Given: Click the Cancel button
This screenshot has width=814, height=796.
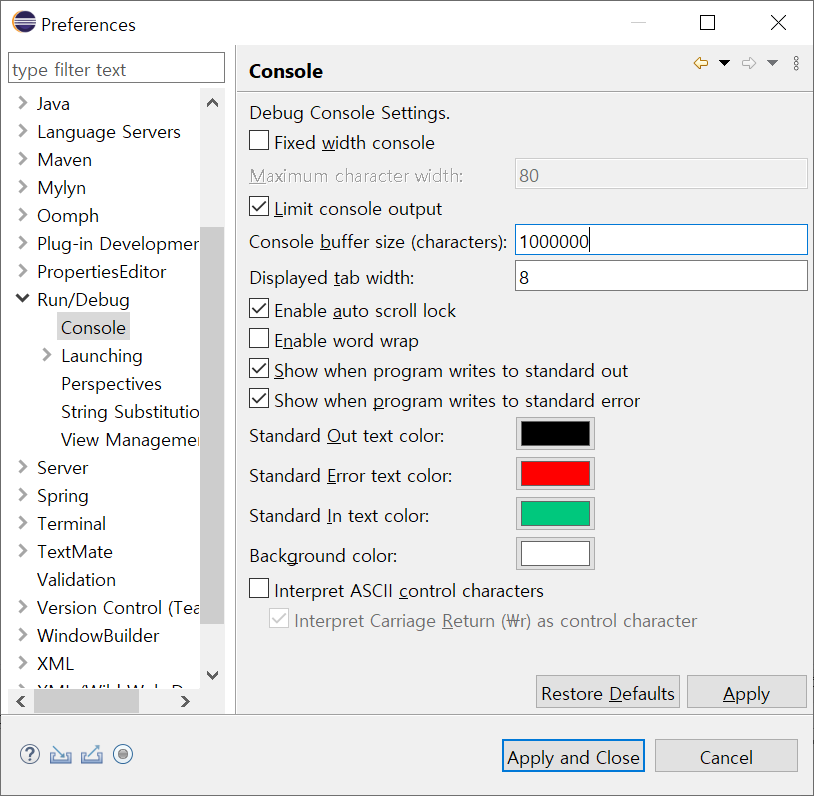Looking at the screenshot, I should pyautogui.click(x=726, y=756).
